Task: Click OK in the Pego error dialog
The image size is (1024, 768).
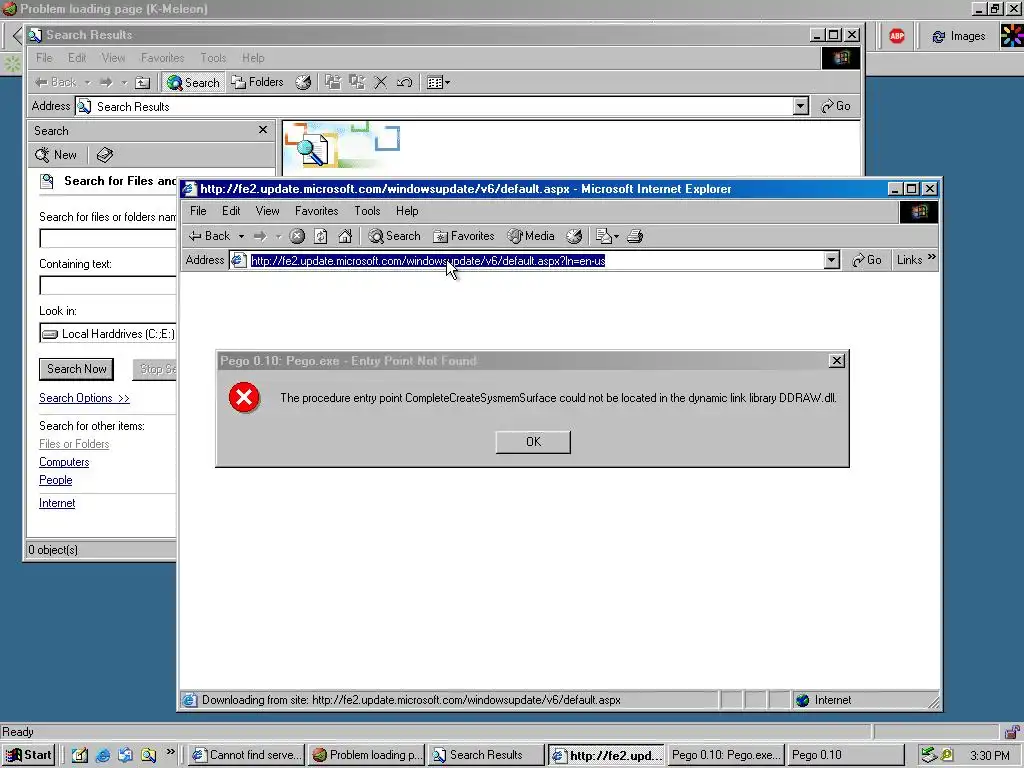Action: pos(533,442)
